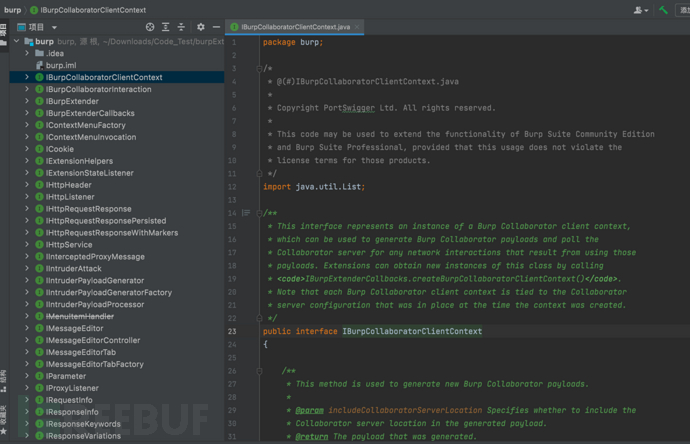Select the IBurpCollaboratorClientContext.java editor tab
690x444 pixels.
(x=296, y=27)
